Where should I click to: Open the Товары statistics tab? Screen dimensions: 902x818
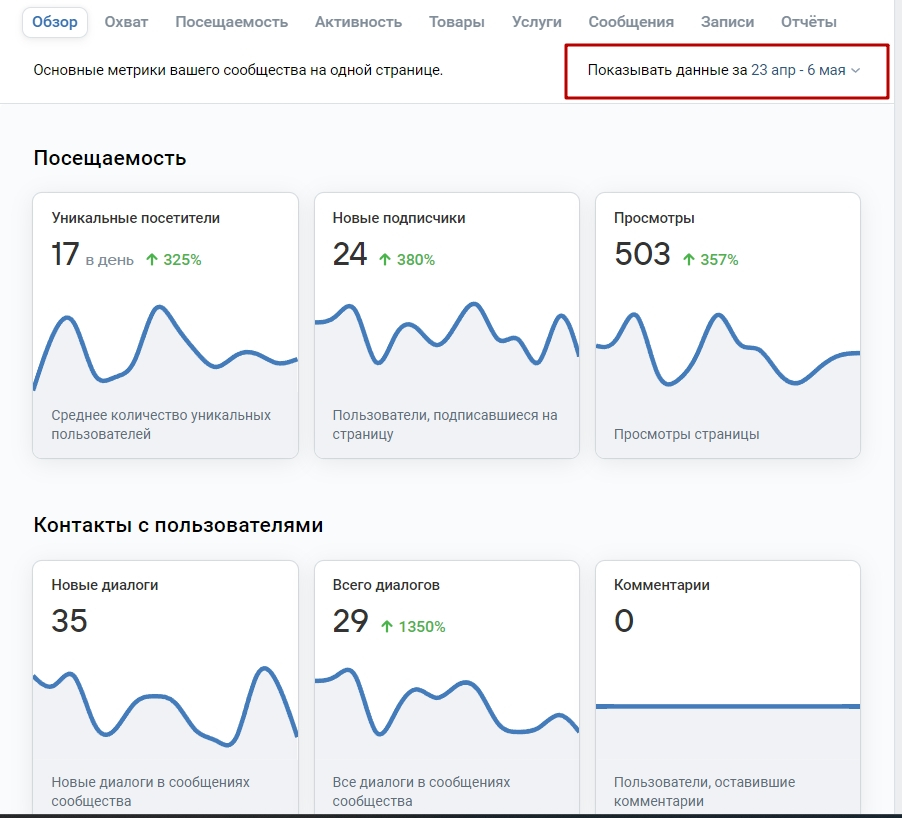[x=456, y=22]
